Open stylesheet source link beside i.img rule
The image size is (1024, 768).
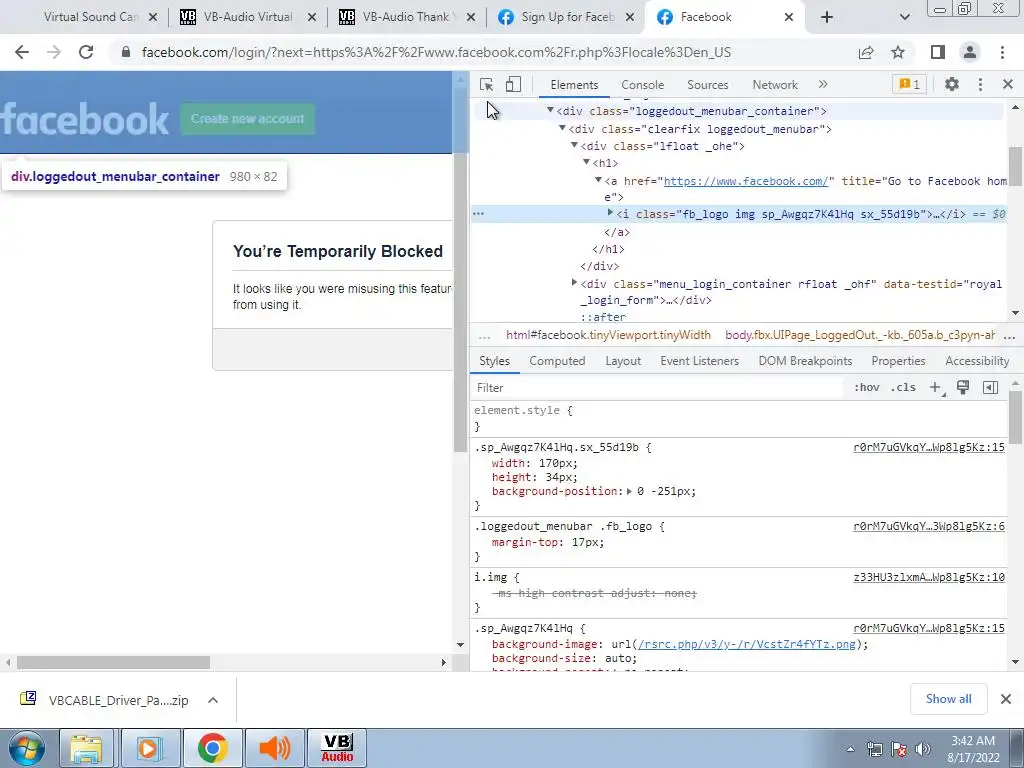point(929,577)
